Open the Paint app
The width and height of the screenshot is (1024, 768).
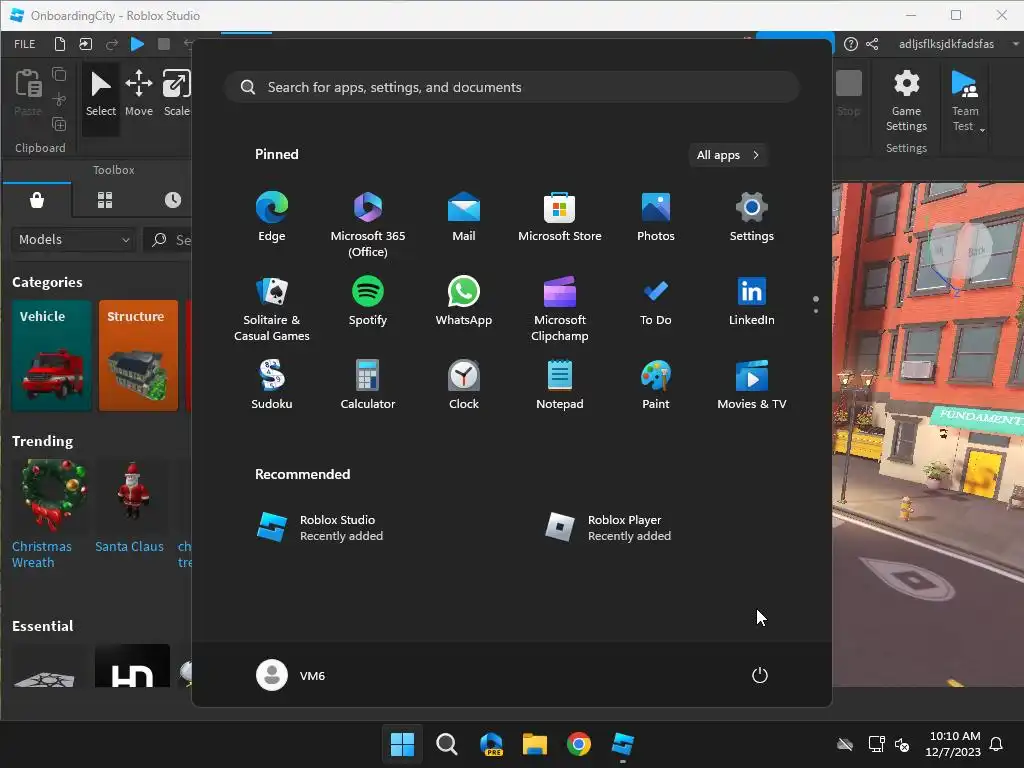pyautogui.click(x=656, y=385)
